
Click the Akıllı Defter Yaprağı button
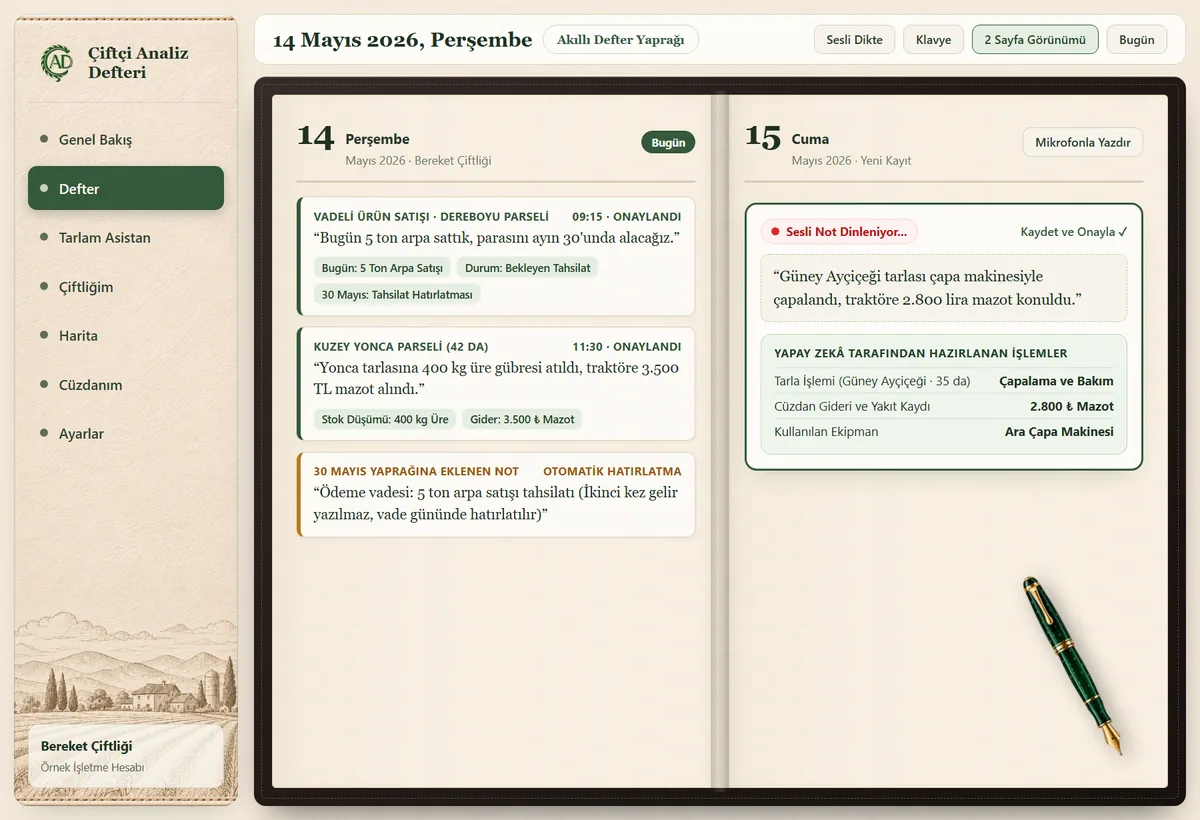(x=621, y=40)
